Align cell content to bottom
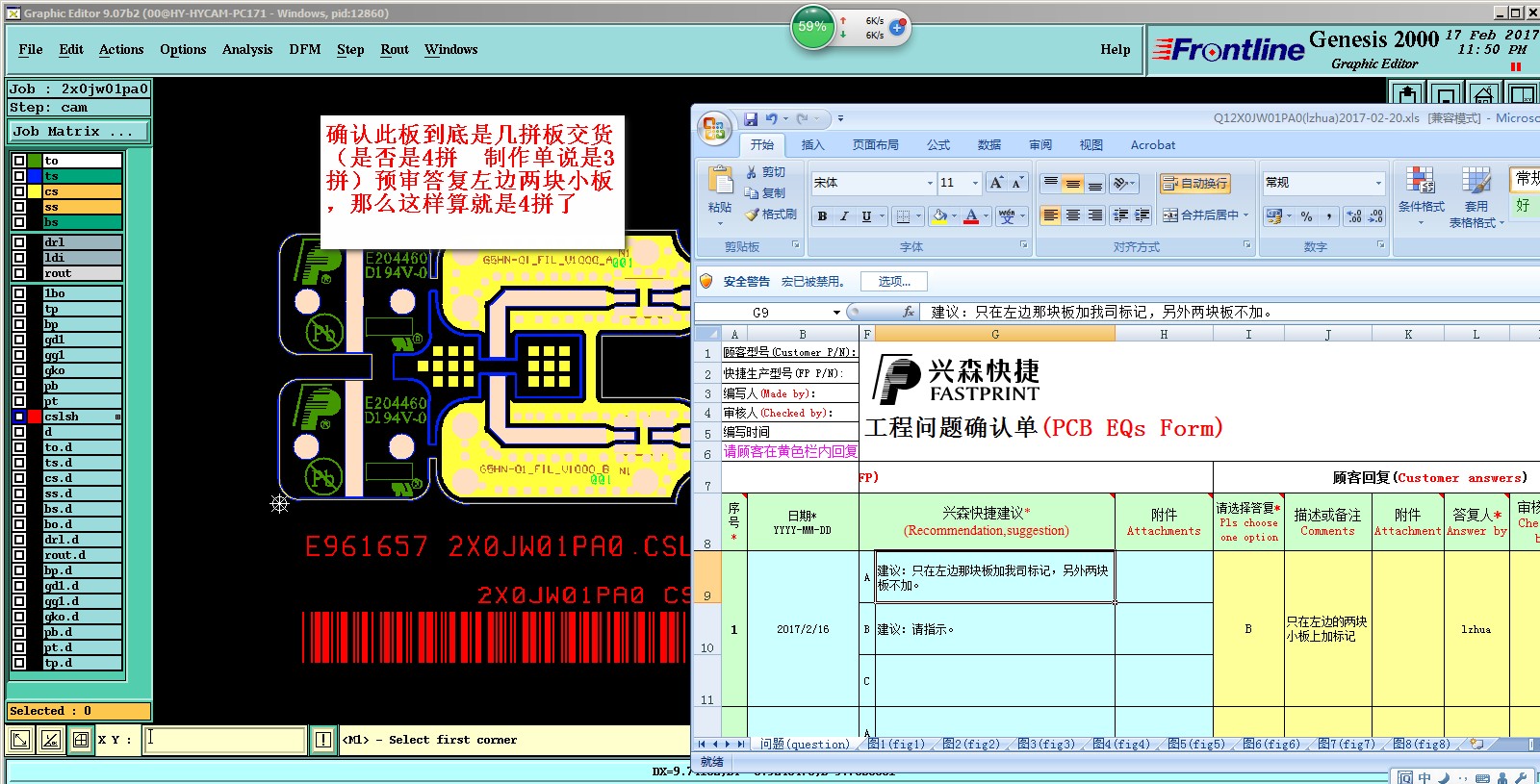Image resolution: width=1540 pixels, height=784 pixels. pos(1095,183)
